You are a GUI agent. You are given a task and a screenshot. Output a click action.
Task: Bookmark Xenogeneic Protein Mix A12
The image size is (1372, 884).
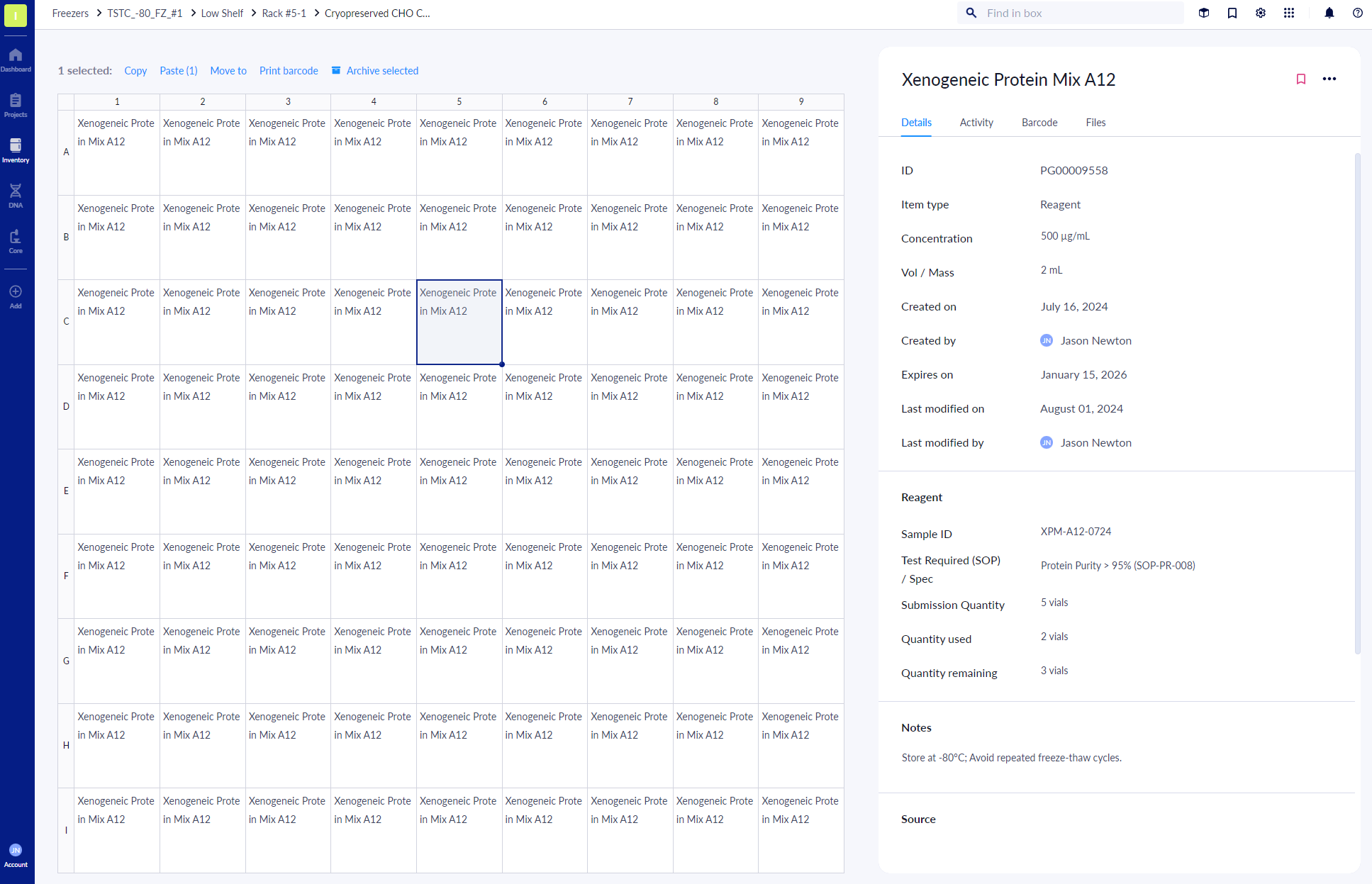point(1301,79)
